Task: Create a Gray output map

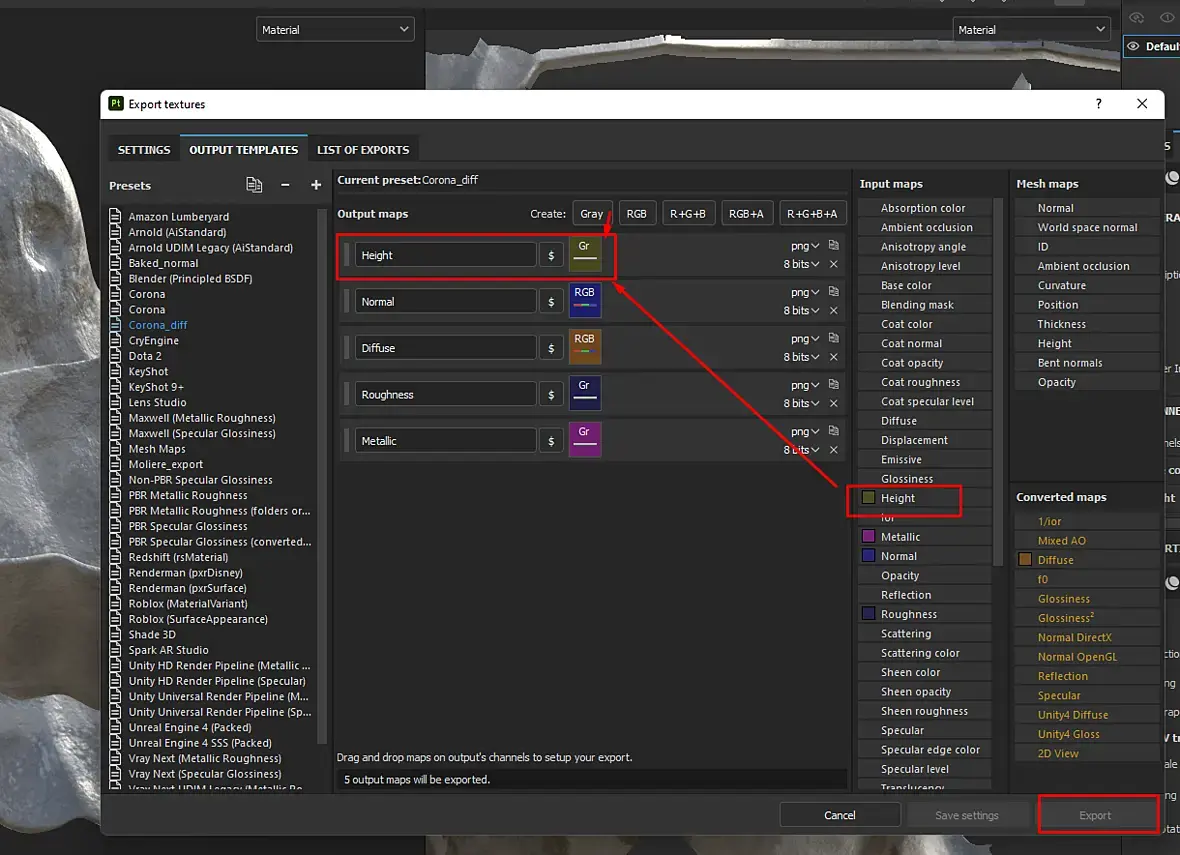Action: point(592,214)
